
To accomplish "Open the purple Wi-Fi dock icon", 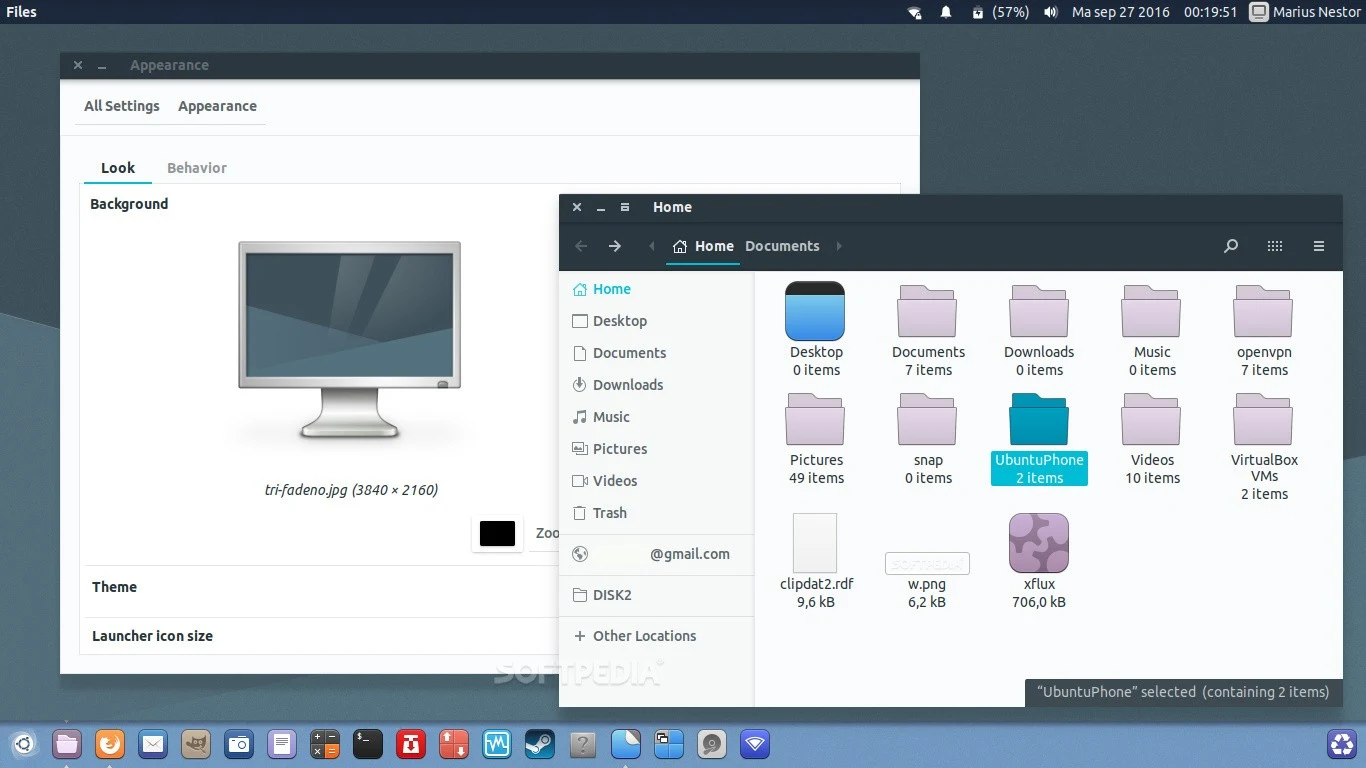I will tap(755, 744).
